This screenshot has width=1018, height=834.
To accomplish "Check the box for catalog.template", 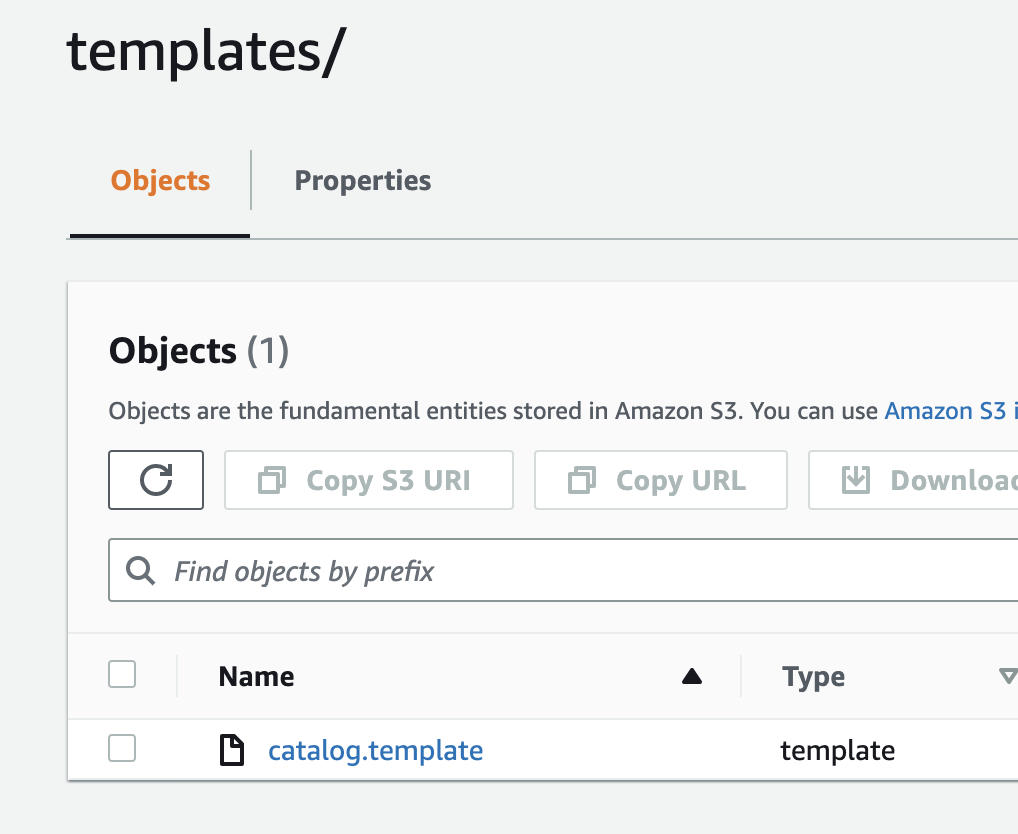I will (x=122, y=748).
